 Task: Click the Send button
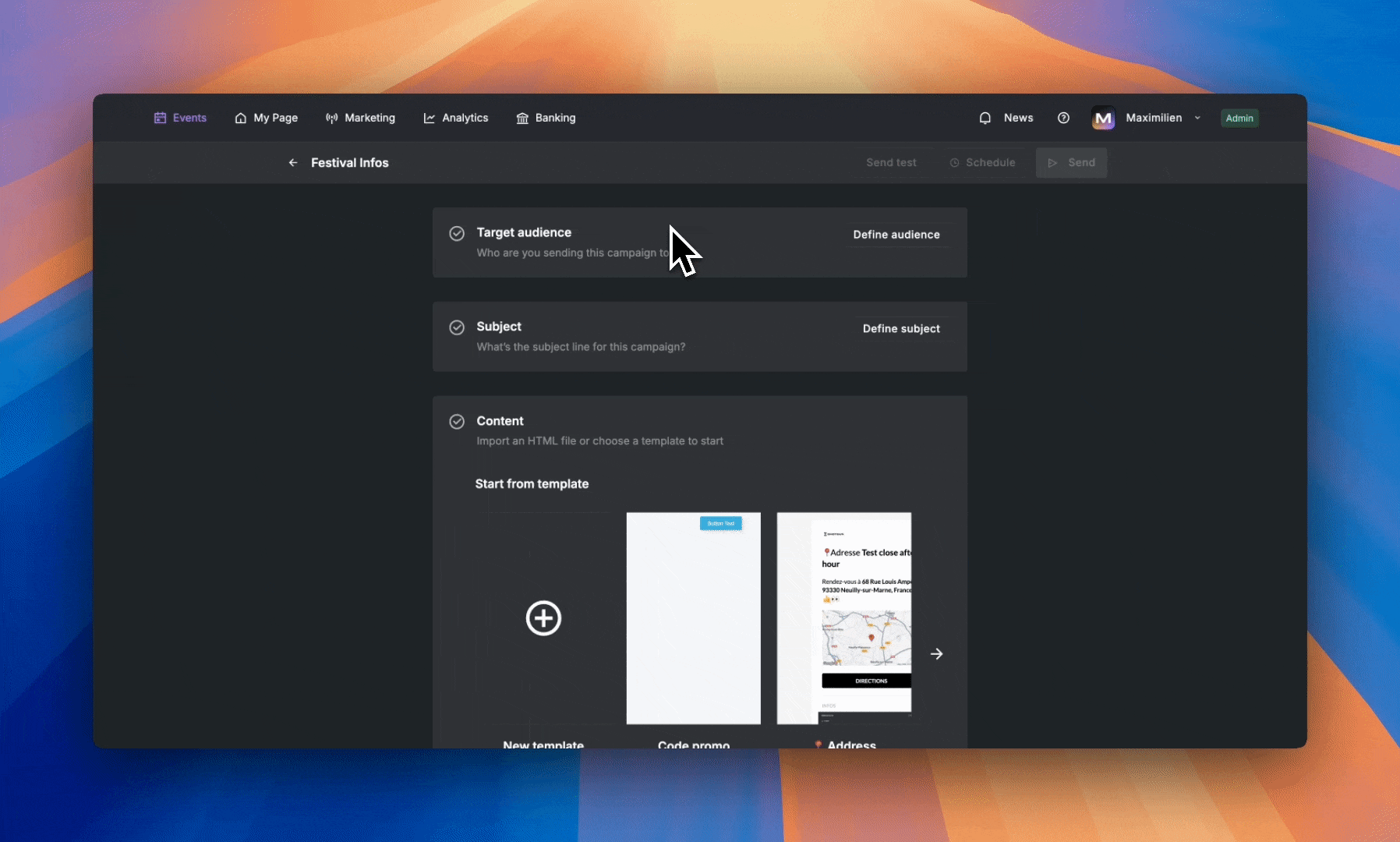coord(1071,162)
